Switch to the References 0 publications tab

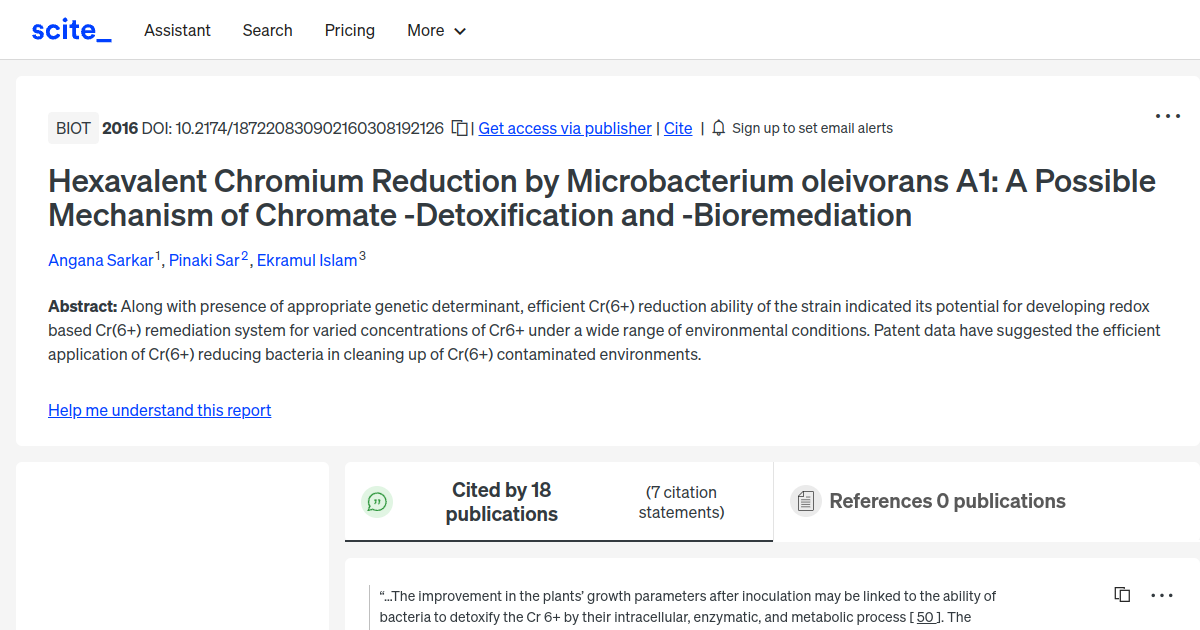(946, 500)
